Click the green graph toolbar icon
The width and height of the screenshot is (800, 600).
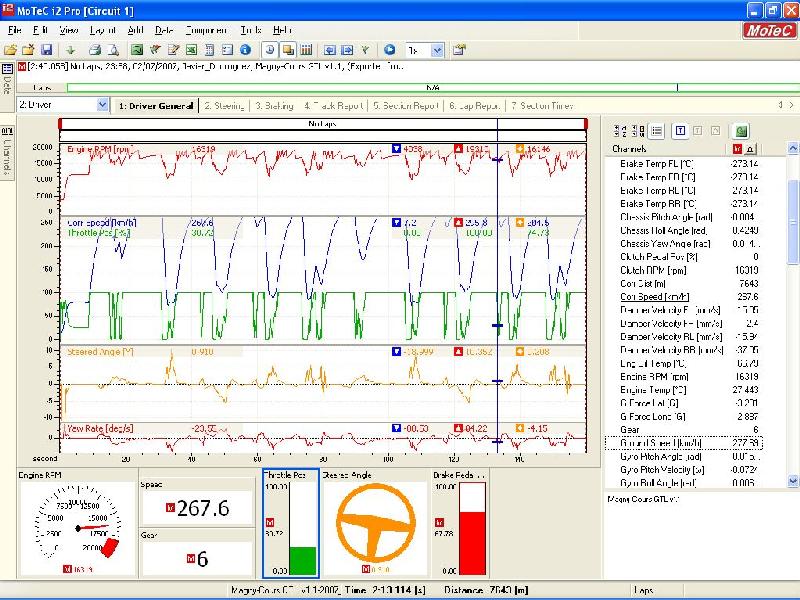click(x=136, y=49)
